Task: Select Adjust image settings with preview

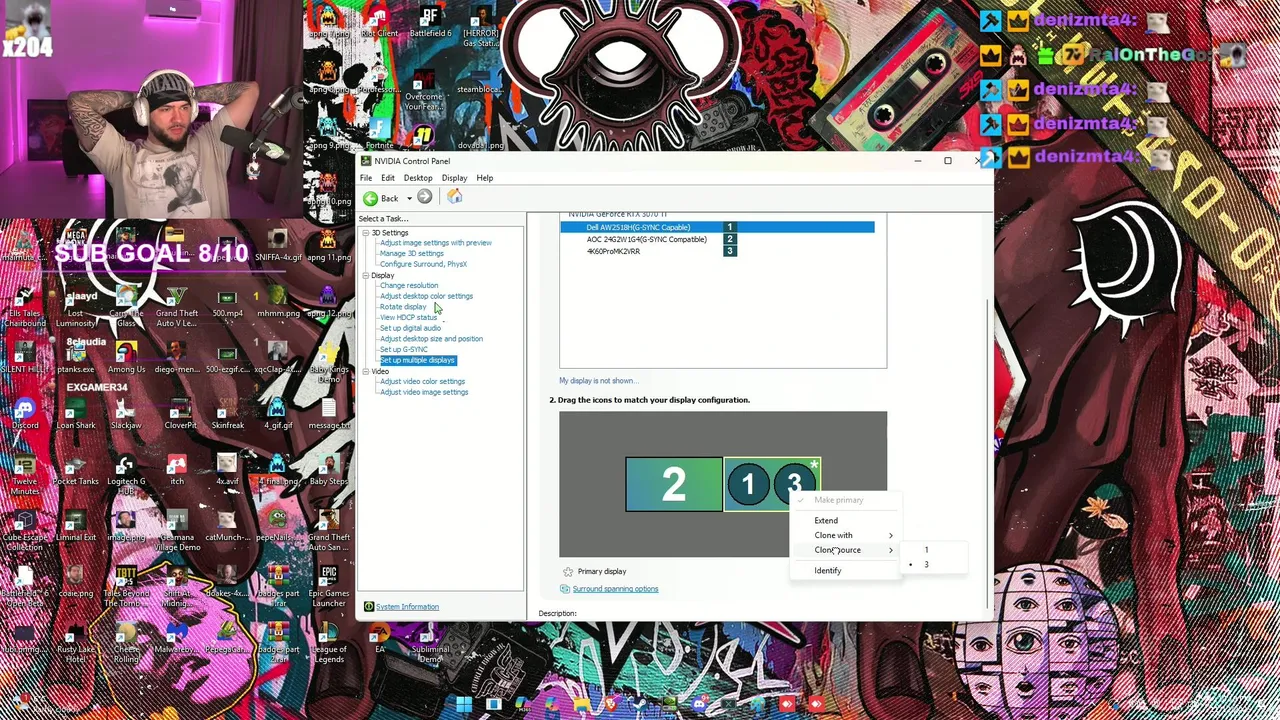Action: [435, 243]
